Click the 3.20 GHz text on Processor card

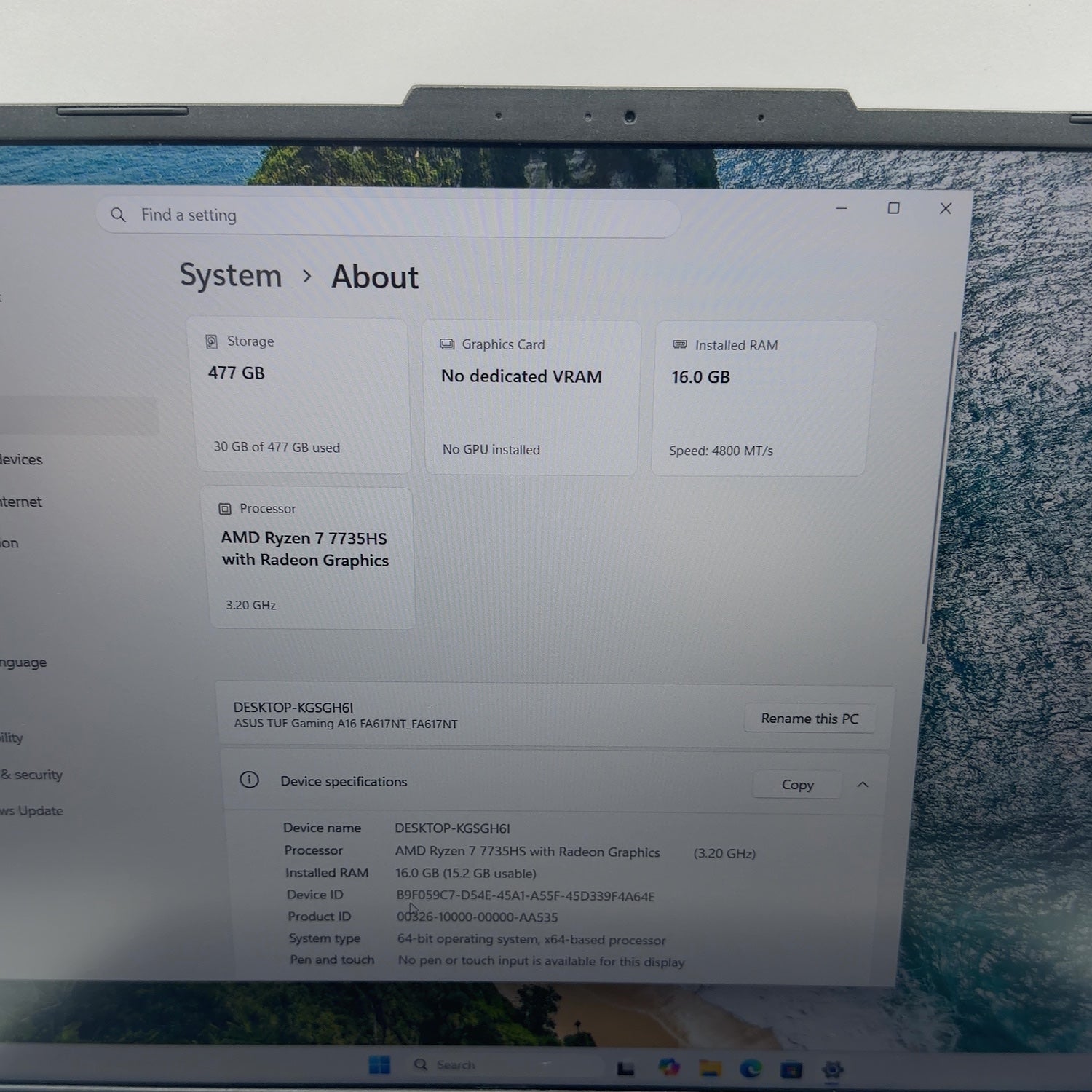tap(251, 605)
